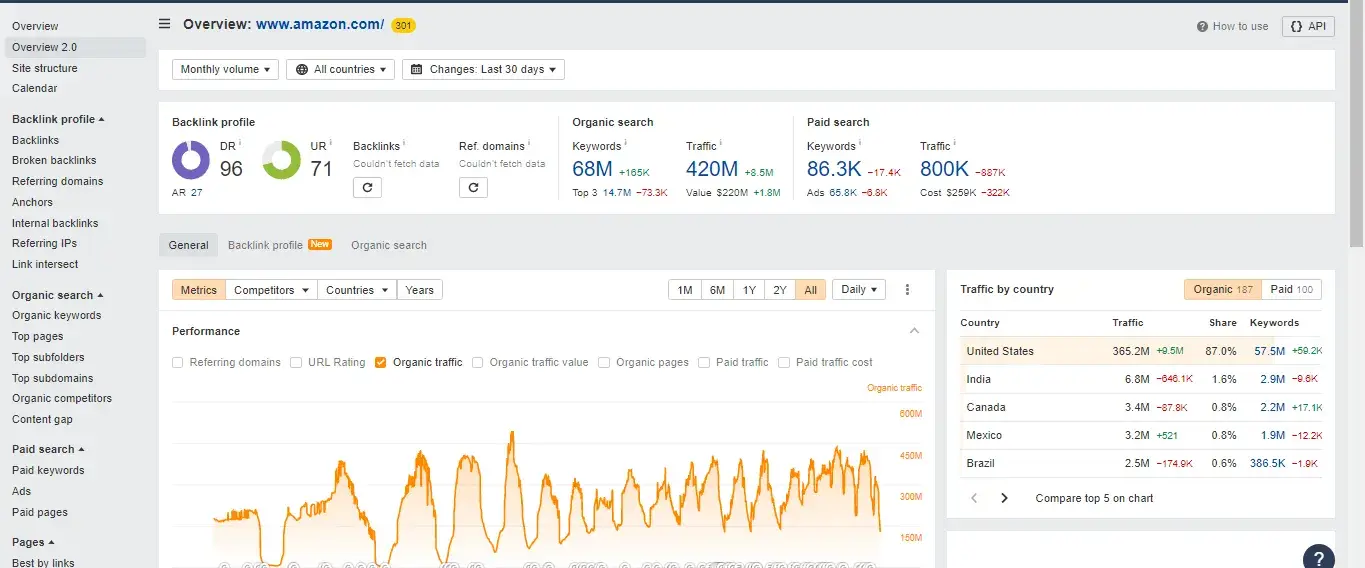The height and width of the screenshot is (568, 1365).
Task: Set chart range to 1Y
Action: click(x=749, y=290)
